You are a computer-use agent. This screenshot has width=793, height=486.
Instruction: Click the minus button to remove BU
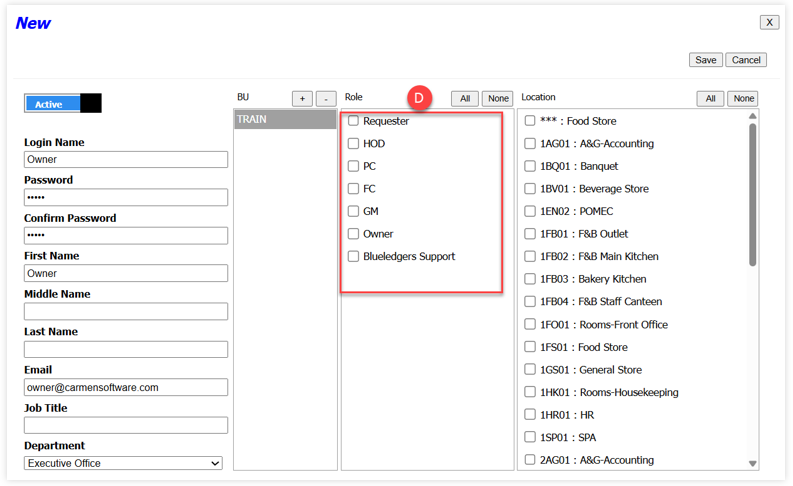point(326,98)
